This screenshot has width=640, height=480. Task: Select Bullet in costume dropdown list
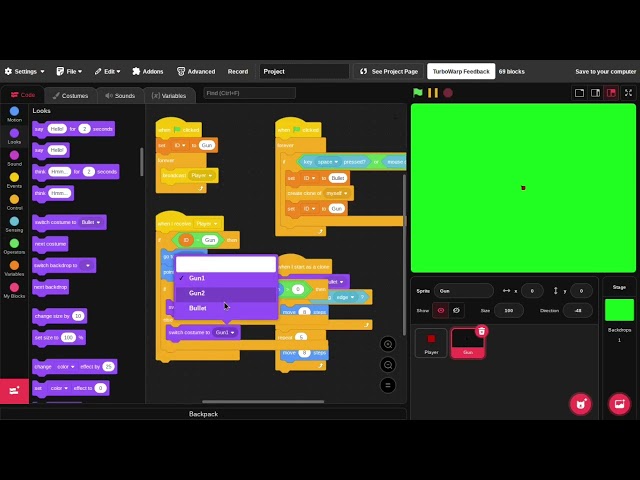point(226,308)
